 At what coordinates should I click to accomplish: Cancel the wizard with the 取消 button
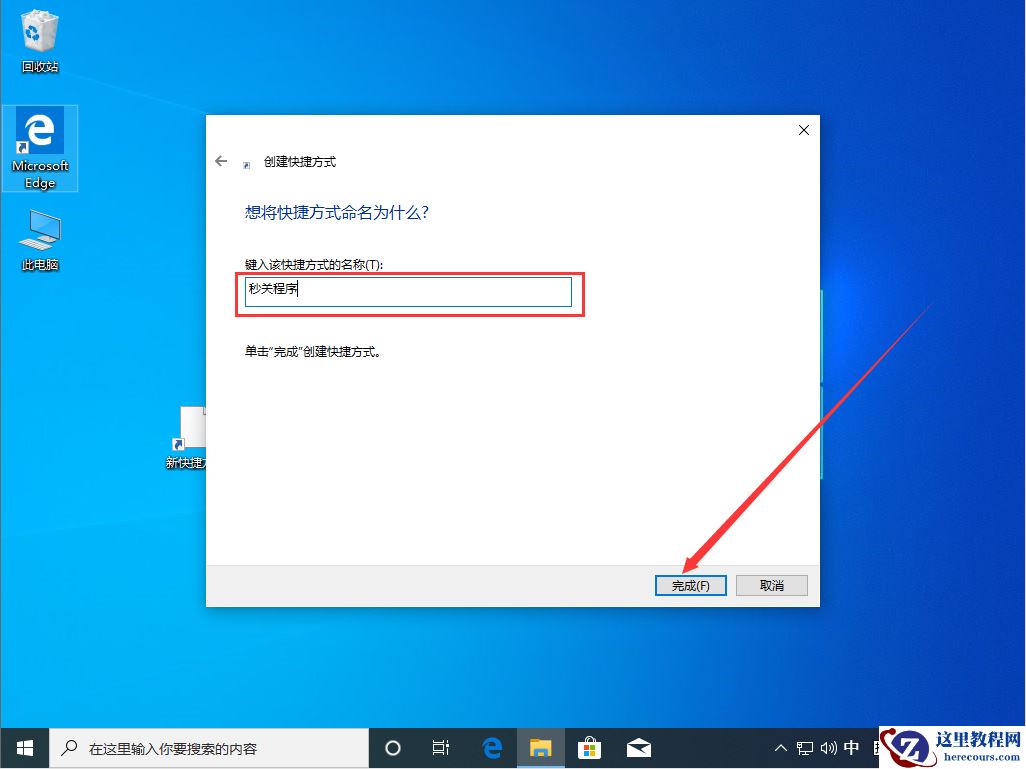click(x=771, y=585)
